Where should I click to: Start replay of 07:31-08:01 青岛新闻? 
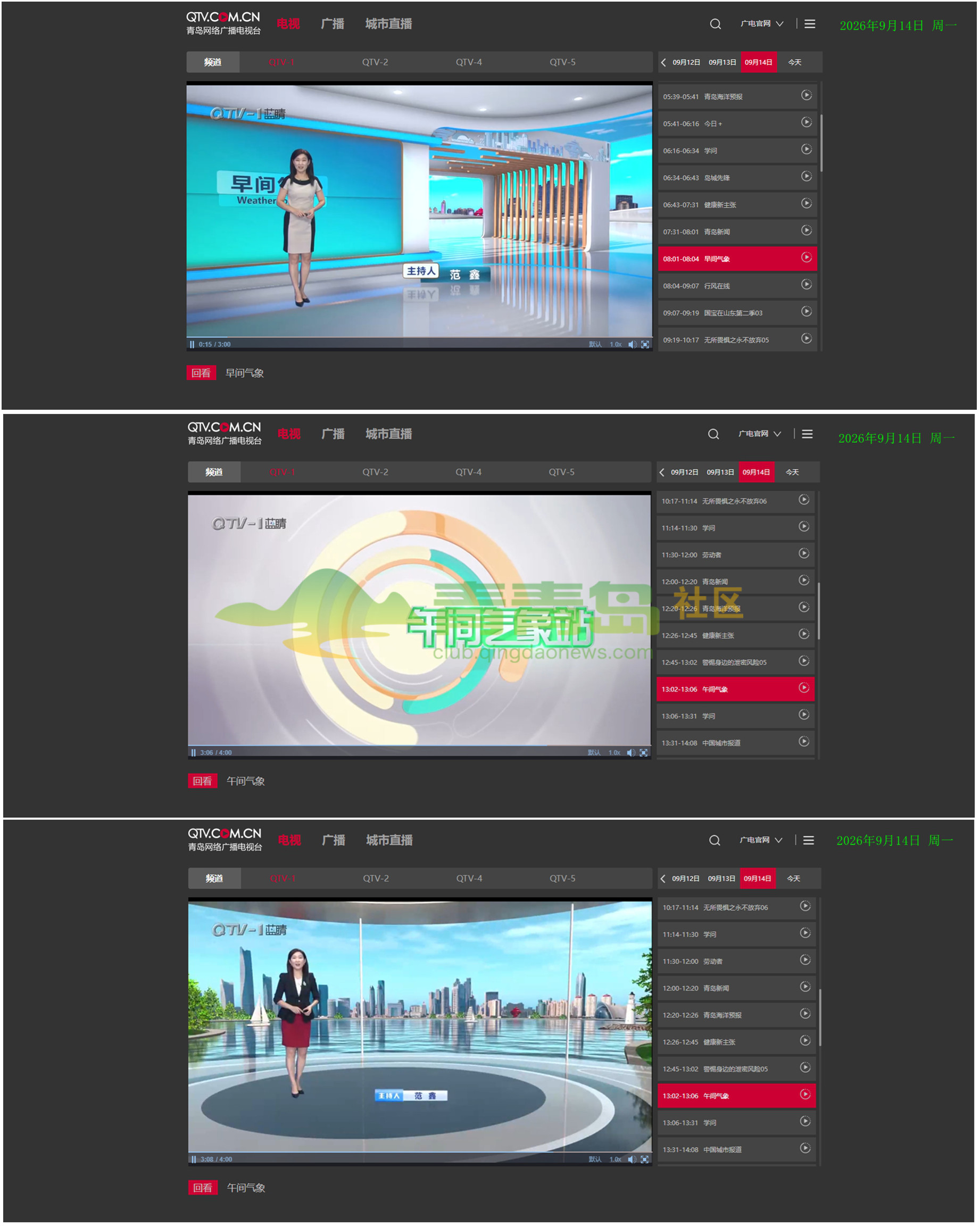click(807, 230)
